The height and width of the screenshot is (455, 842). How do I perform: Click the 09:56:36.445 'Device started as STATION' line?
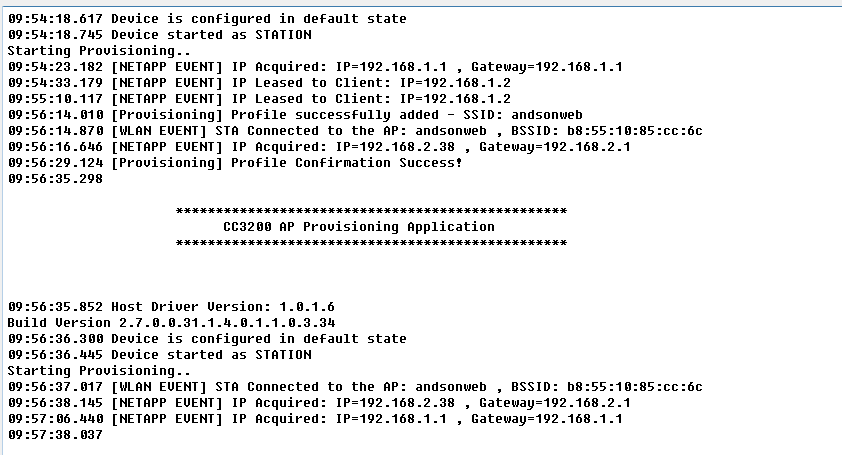click(x=159, y=355)
